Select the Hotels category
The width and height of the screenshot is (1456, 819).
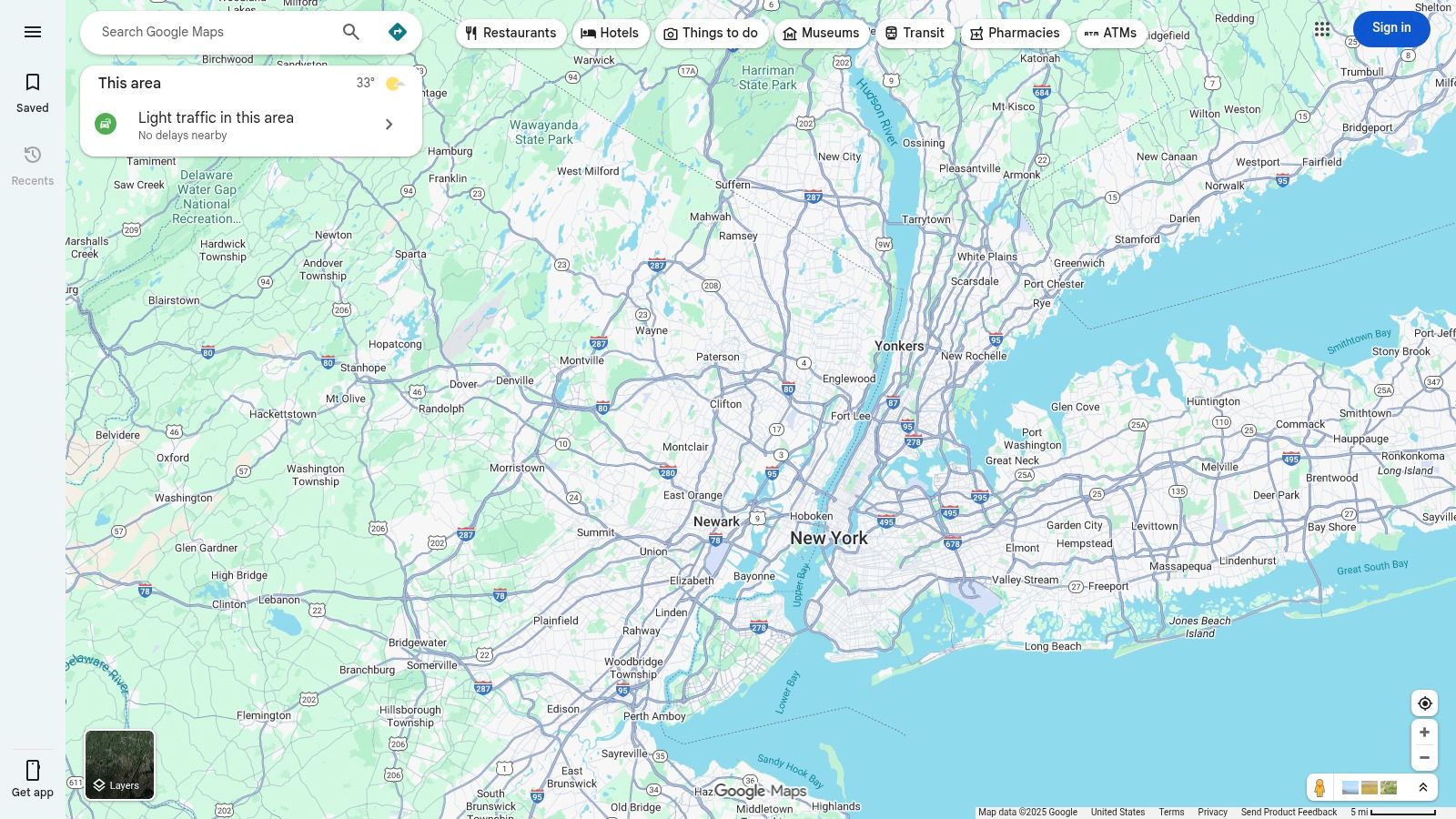[x=611, y=33]
